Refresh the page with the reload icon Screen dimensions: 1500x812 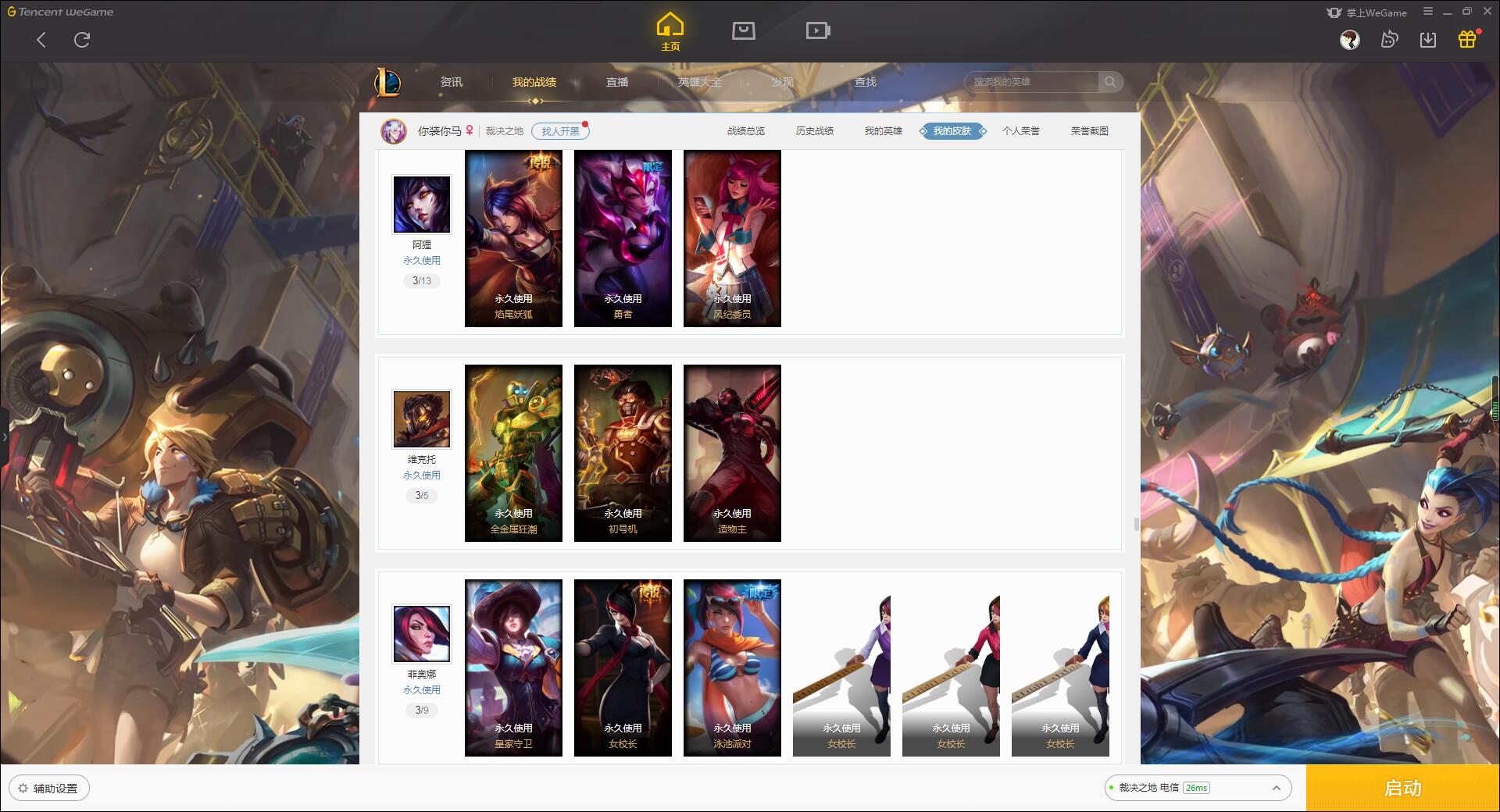pos(82,40)
